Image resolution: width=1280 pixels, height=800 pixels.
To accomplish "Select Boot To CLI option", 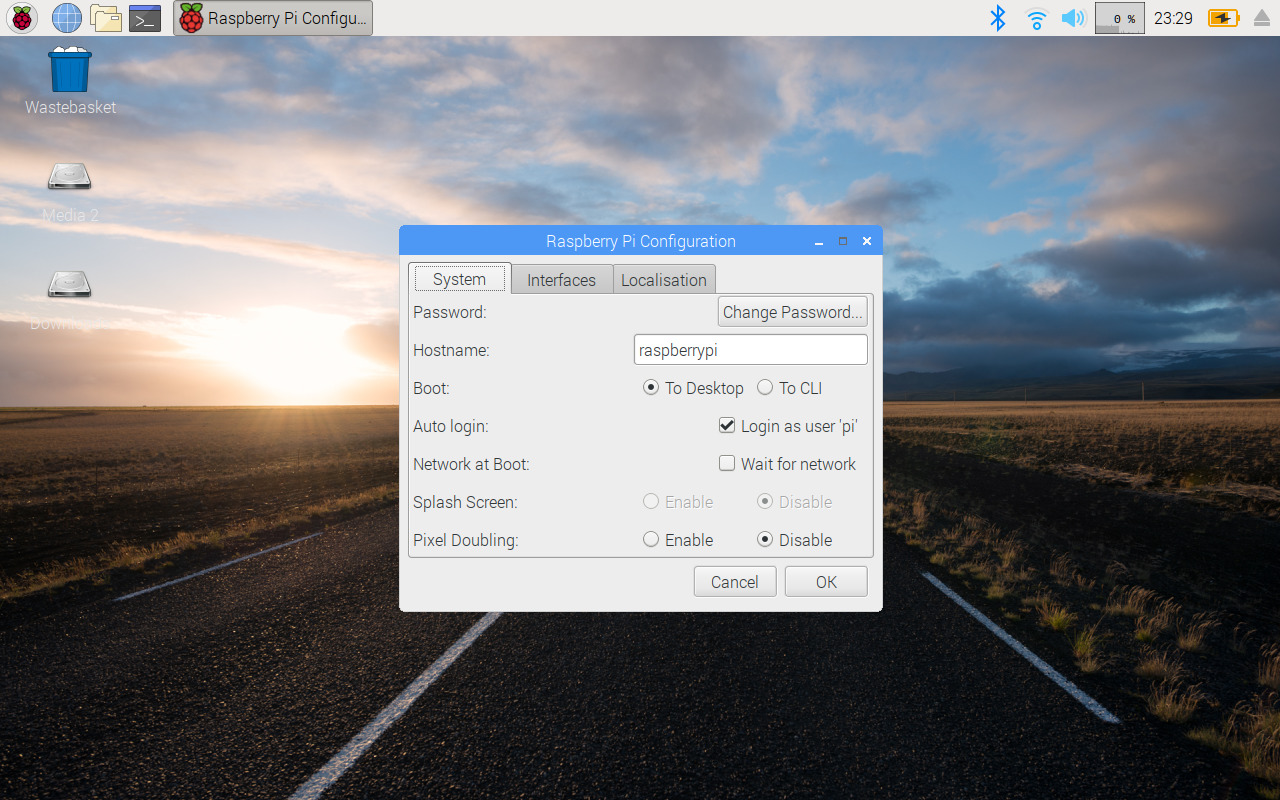I will tap(765, 387).
